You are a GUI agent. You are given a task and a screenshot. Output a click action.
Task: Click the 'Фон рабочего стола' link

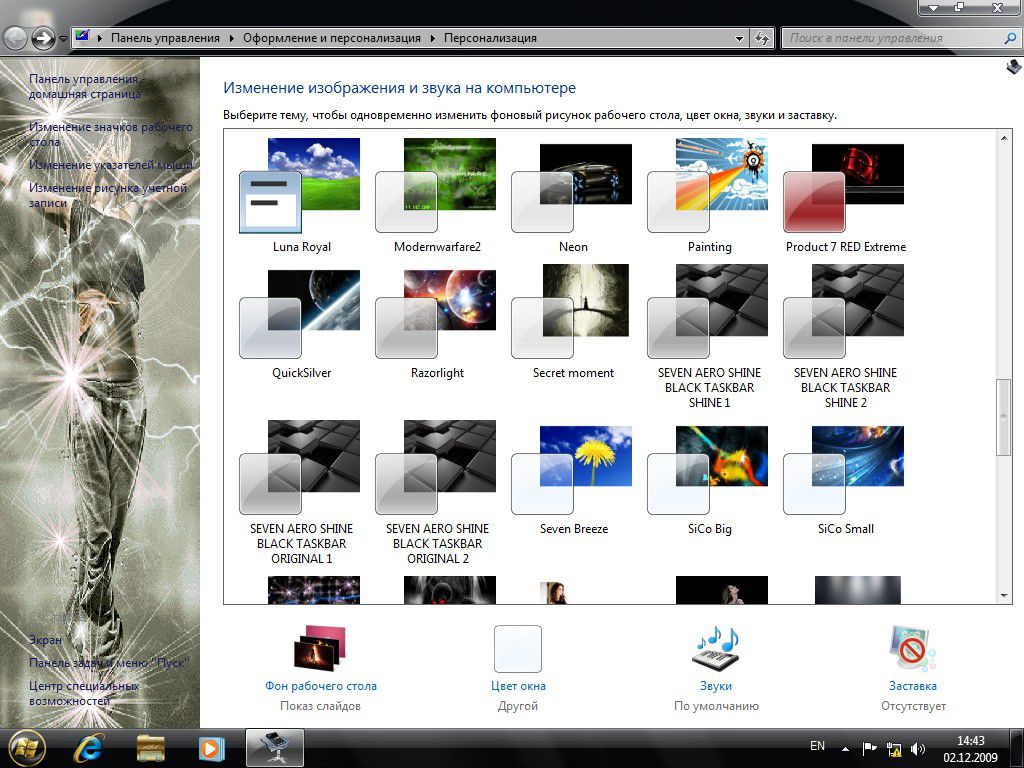(x=321, y=686)
